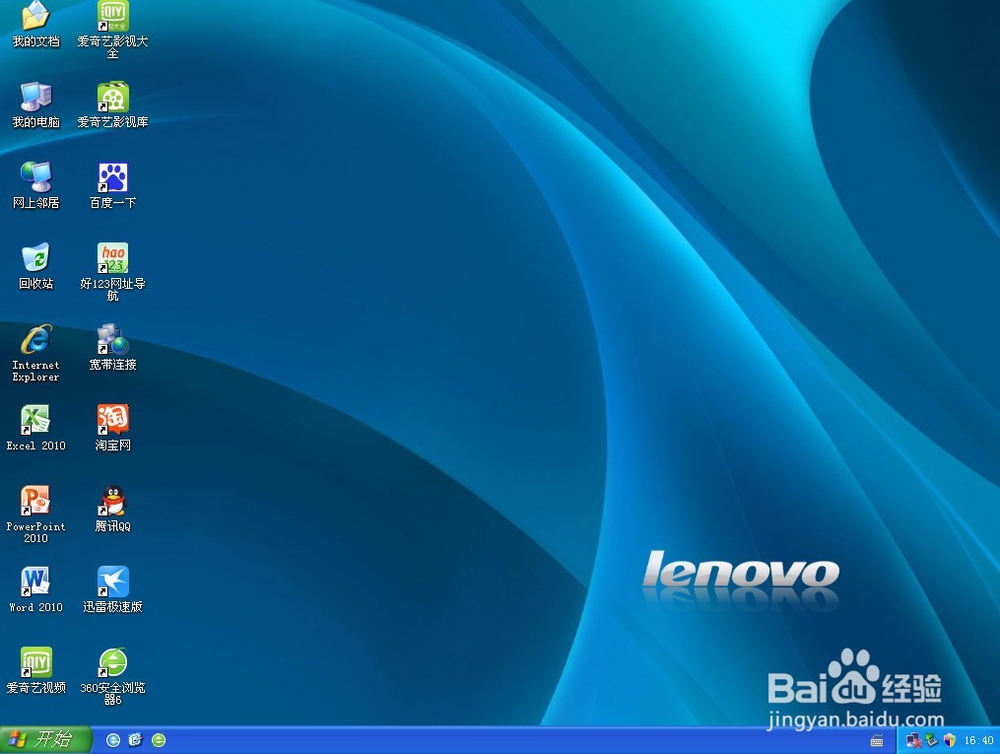
Task: Click the keyboard language bar icon
Action: (877, 741)
